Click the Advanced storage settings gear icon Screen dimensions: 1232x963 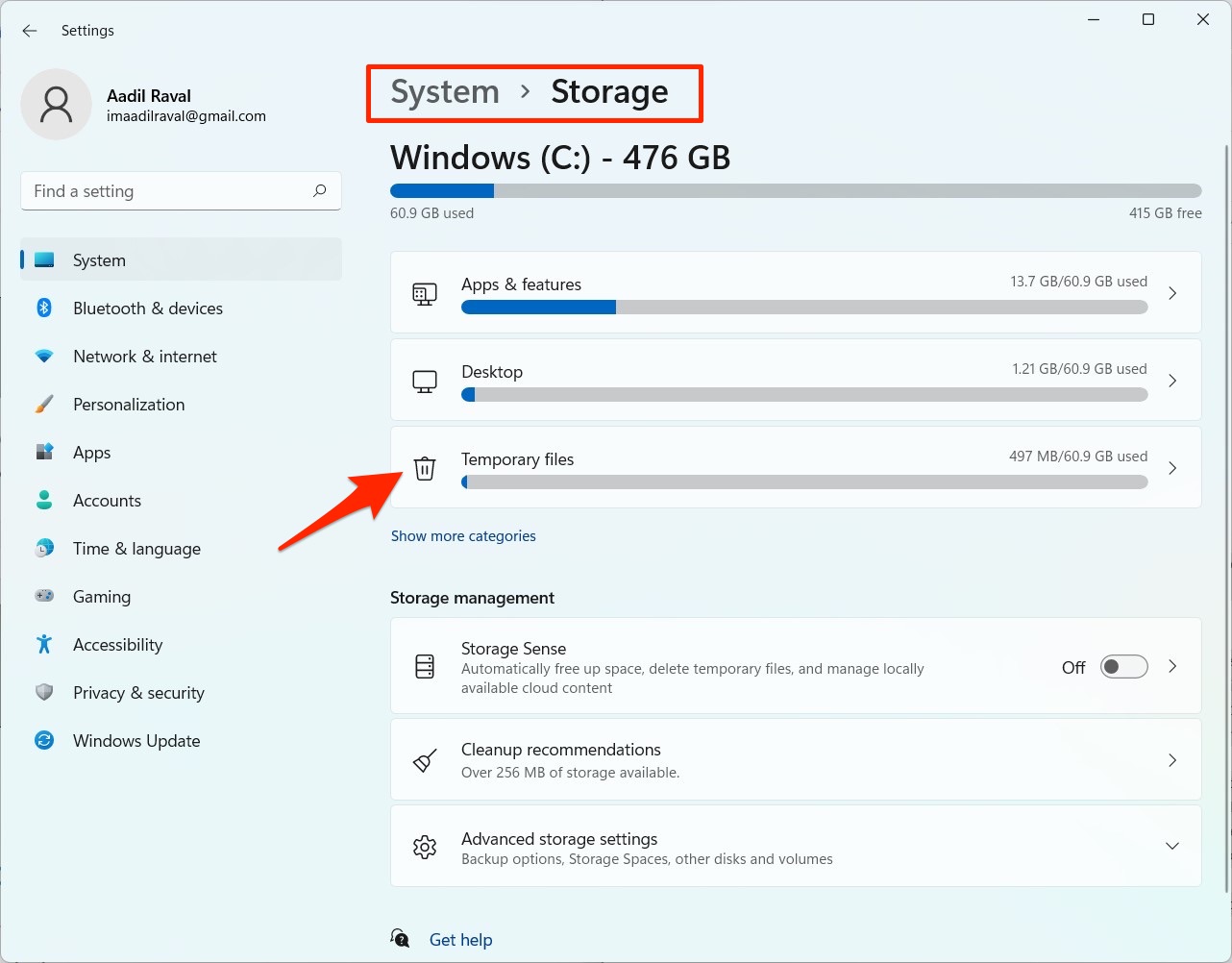tap(425, 847)
